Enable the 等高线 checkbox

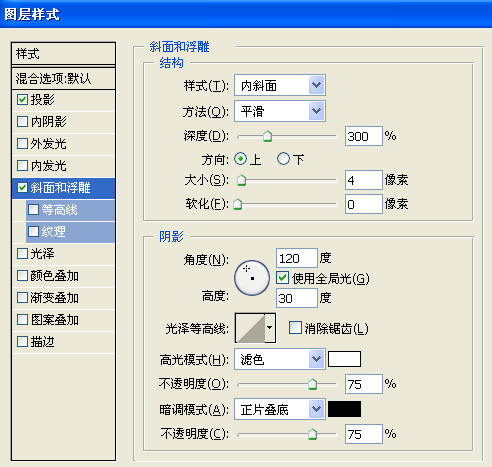[x=33, y=209]
